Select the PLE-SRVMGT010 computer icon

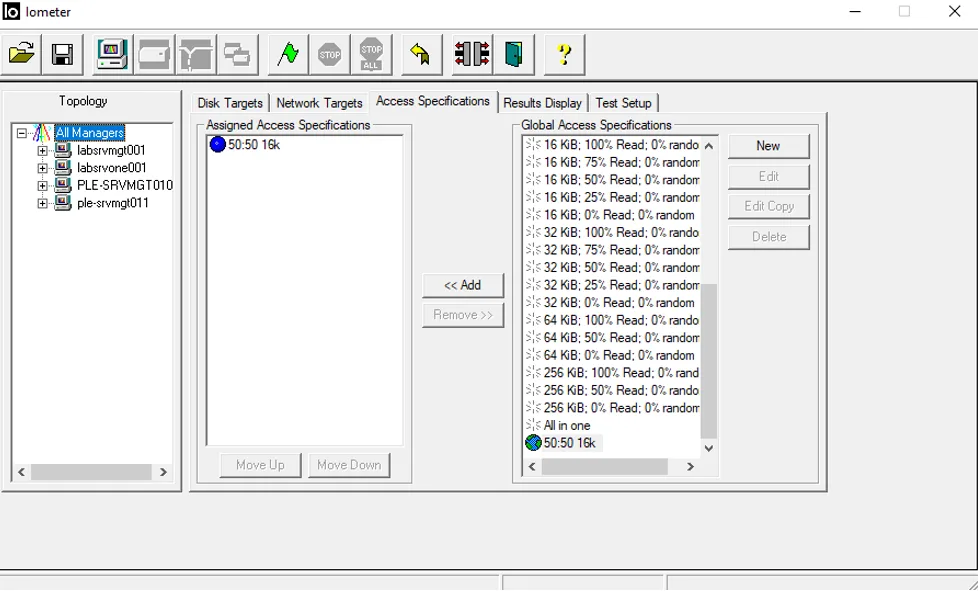[x=62, y=185]
